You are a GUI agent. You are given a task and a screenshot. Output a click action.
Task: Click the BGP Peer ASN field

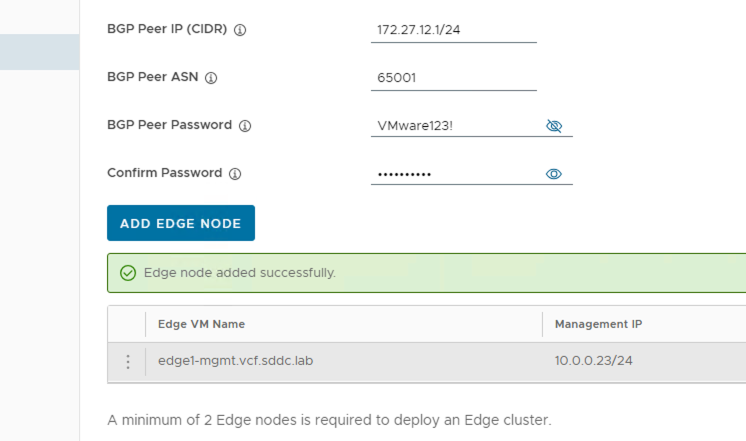[x=453, y=78]
